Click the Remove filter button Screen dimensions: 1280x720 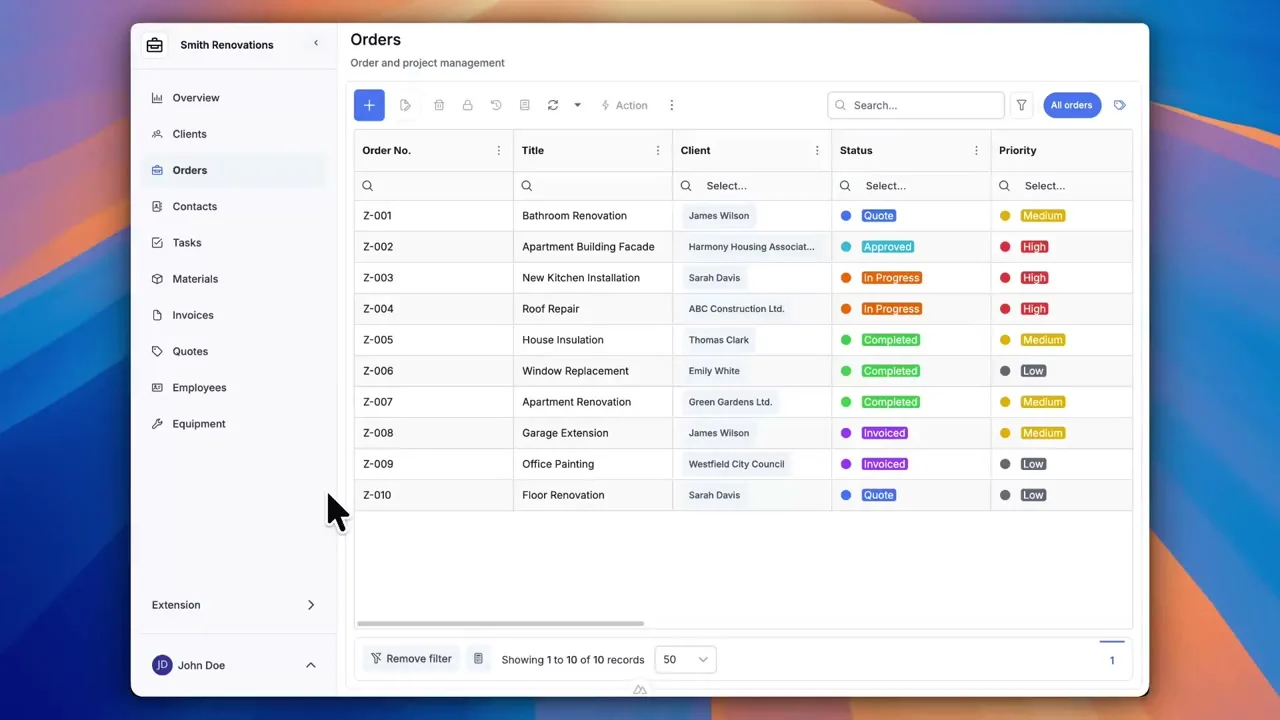(x=411, y=658)
